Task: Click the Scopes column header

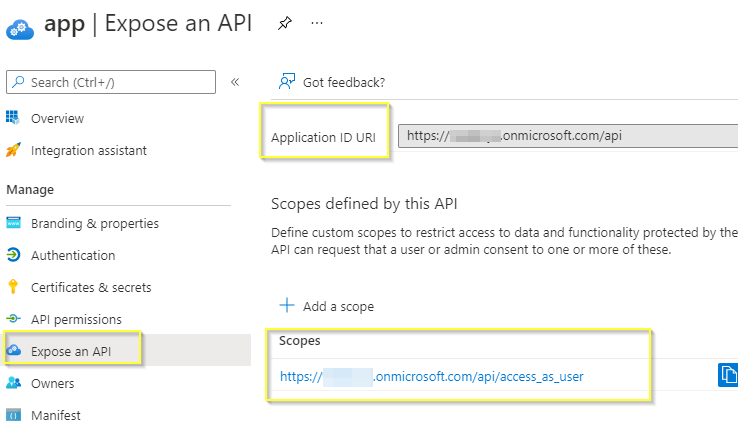Action: click(300, 341)
